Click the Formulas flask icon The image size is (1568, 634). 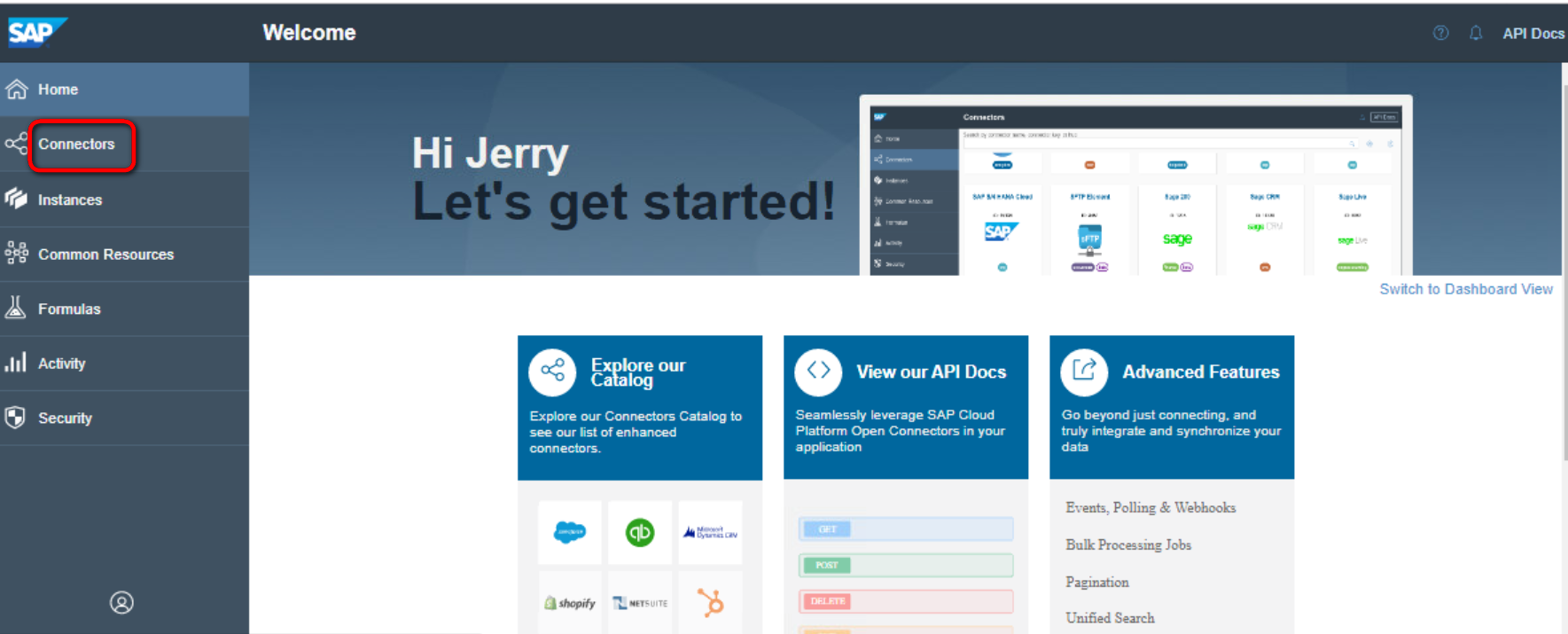pos(16,308)
